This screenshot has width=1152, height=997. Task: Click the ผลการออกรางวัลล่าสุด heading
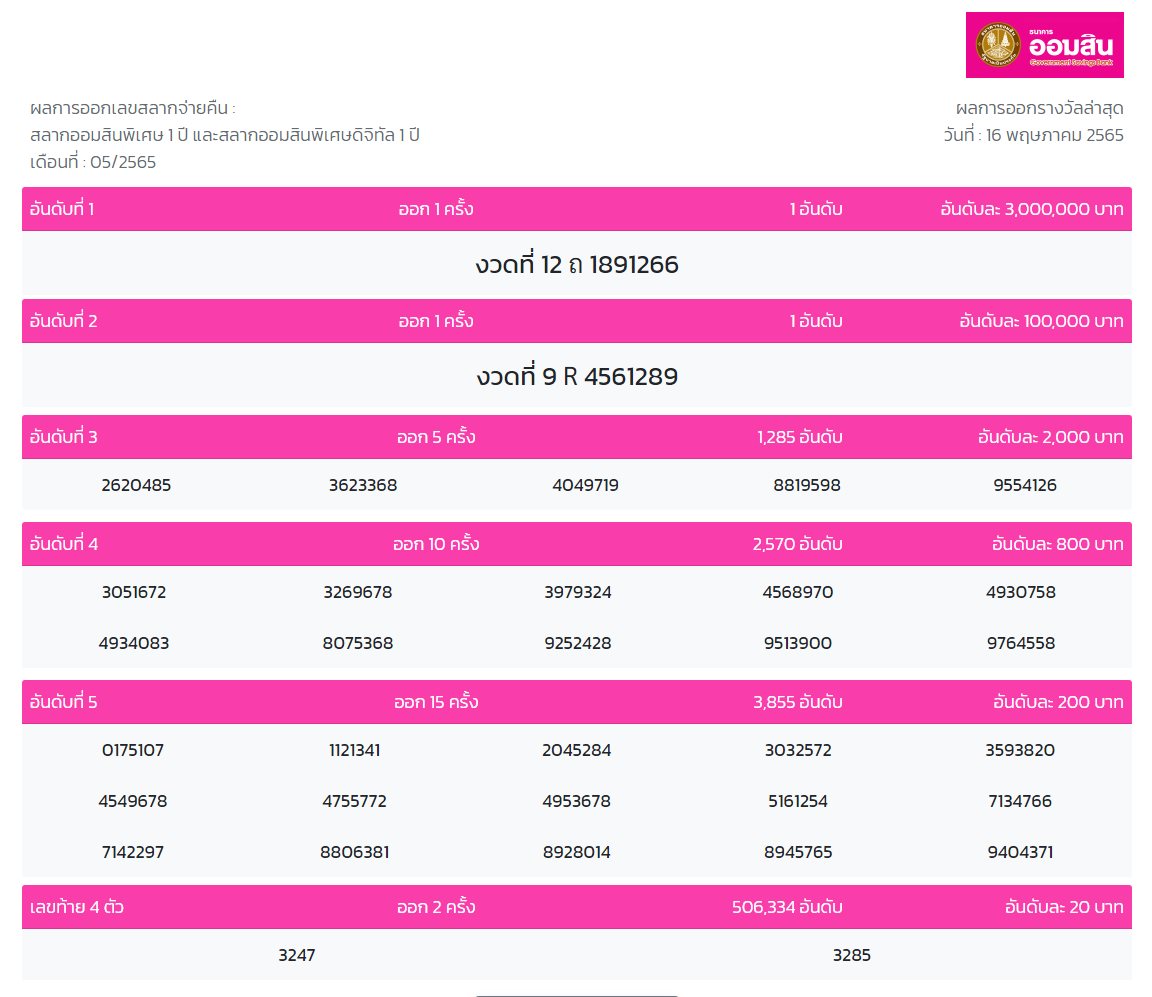pos(1039,109)
